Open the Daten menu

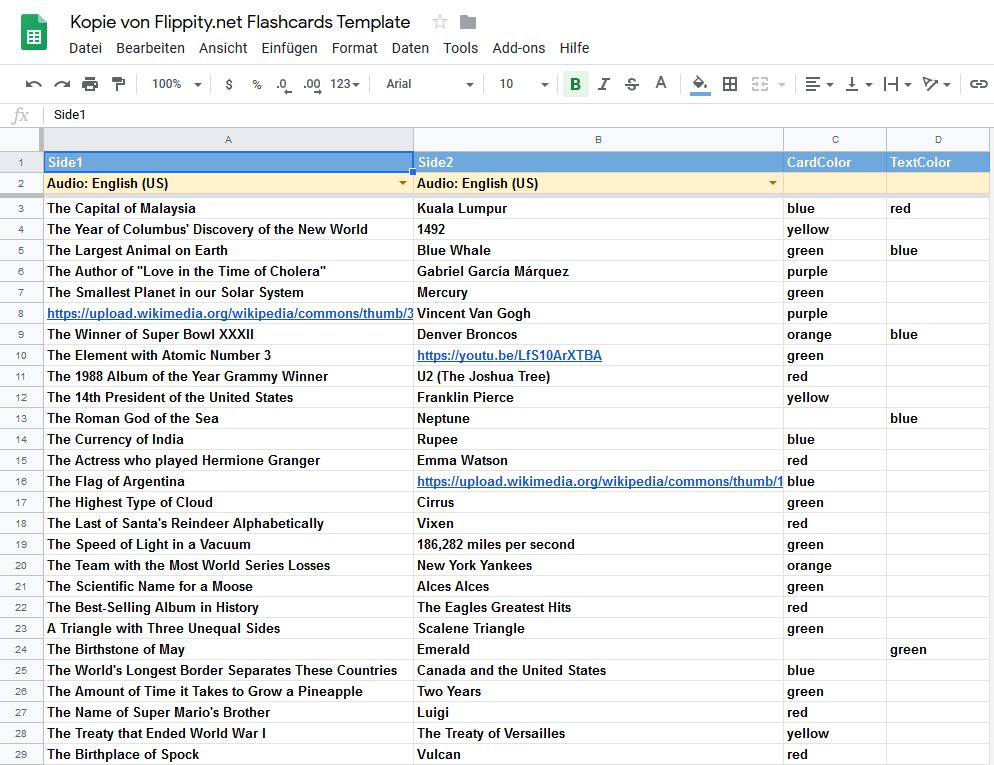(x=410, y=48)
